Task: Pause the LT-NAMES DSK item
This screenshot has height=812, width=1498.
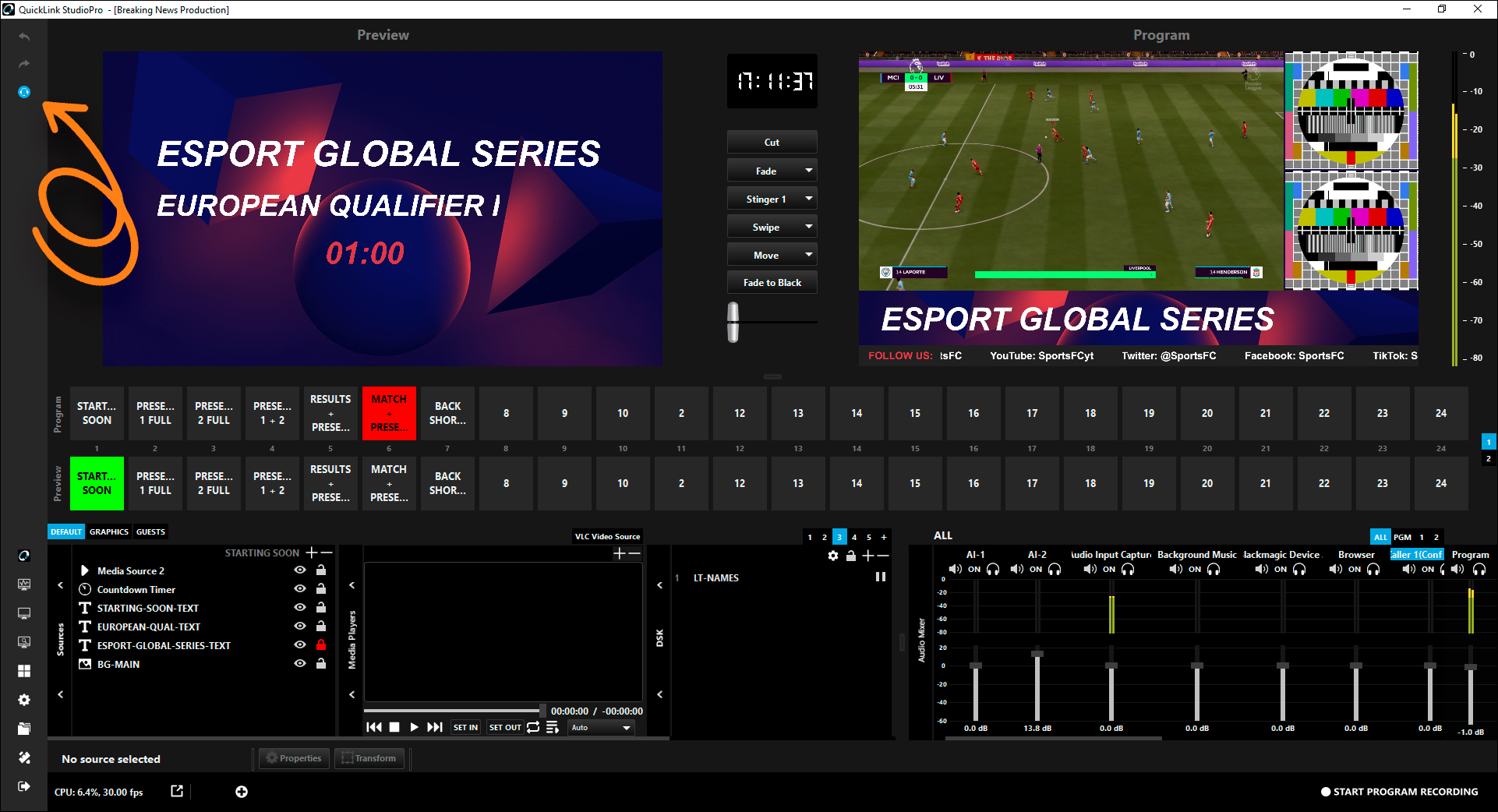Action: (881, 577)
